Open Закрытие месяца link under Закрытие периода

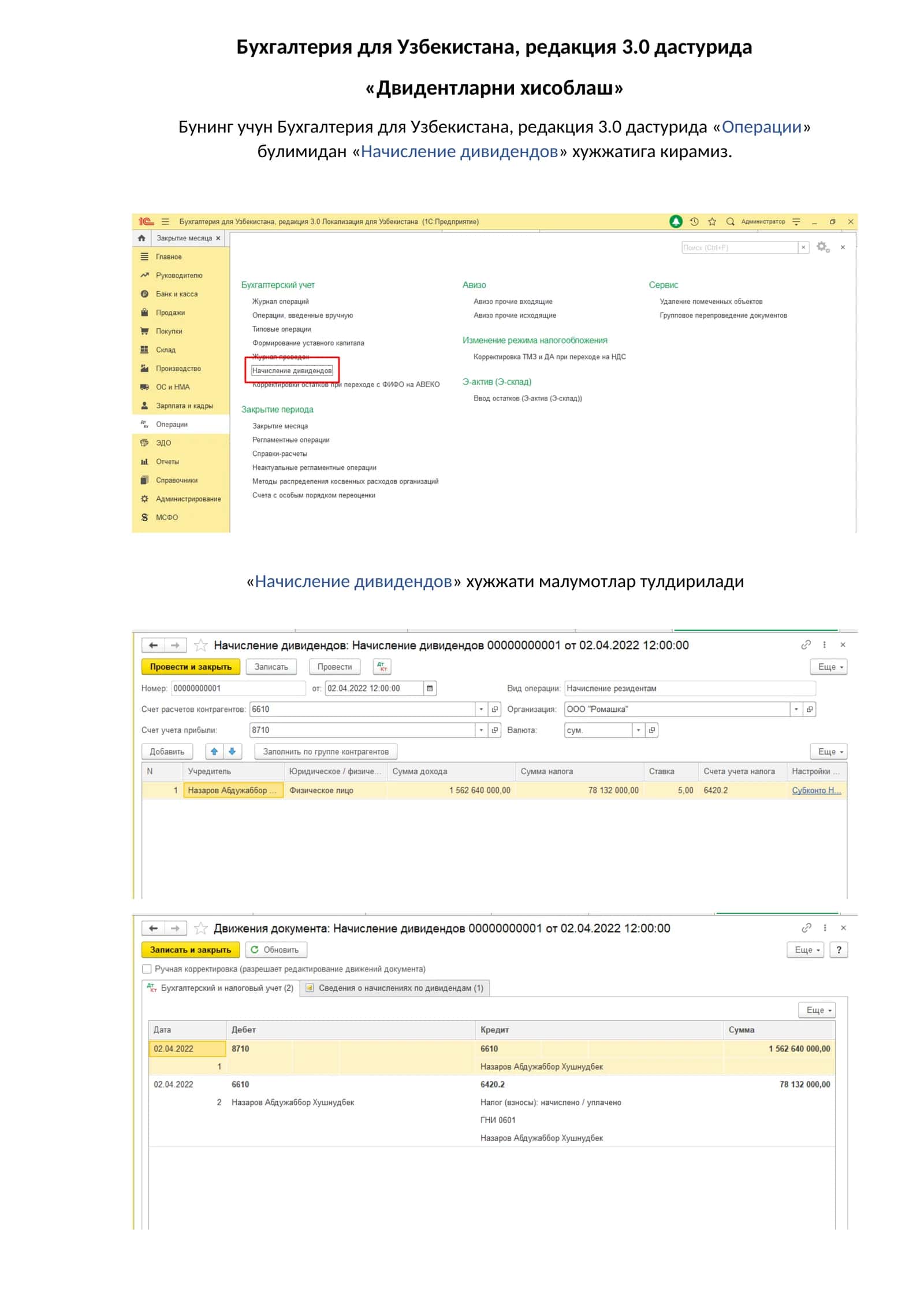coord(280,426)
